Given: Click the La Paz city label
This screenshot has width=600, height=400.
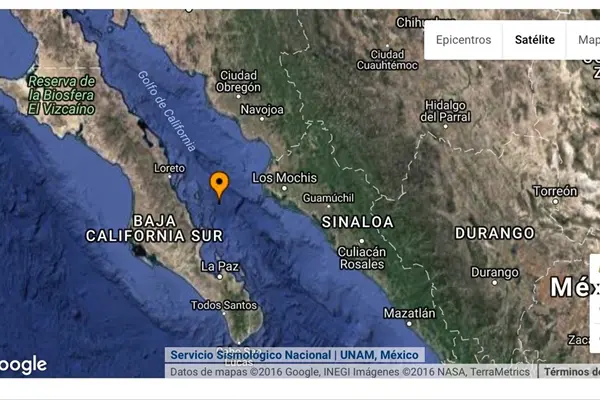Looking at the screenshot, I should pos(219,266).
